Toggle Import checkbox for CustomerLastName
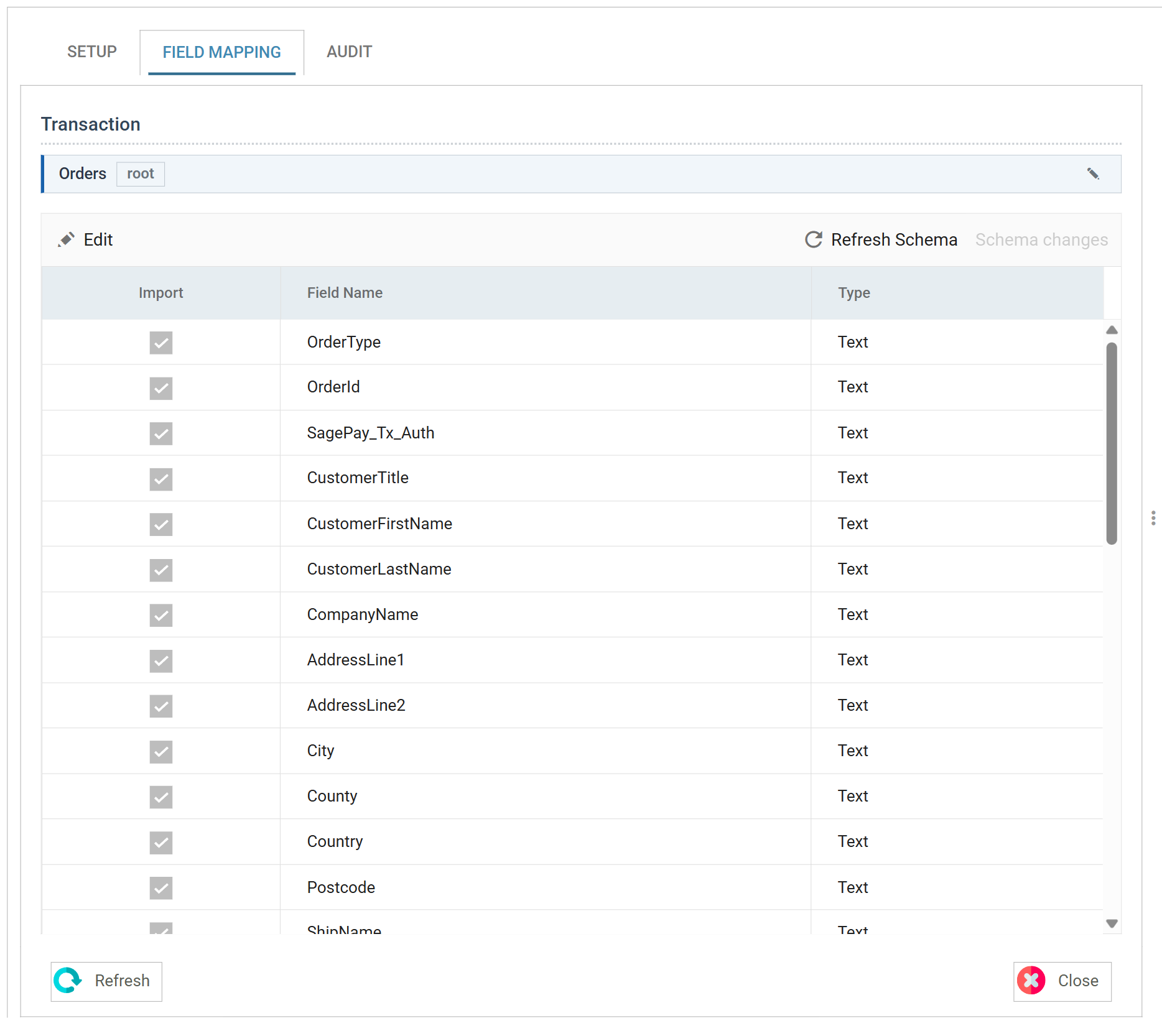 click(161, 570)
